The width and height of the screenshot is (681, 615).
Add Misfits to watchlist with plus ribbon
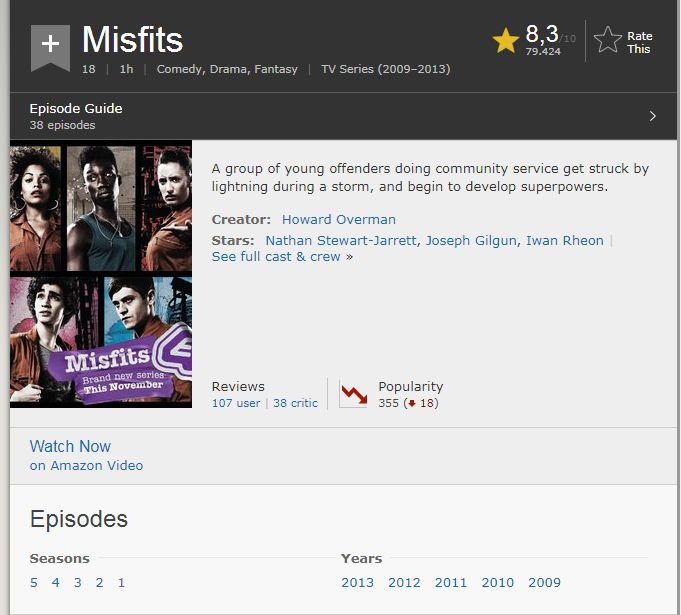[50, 47]
